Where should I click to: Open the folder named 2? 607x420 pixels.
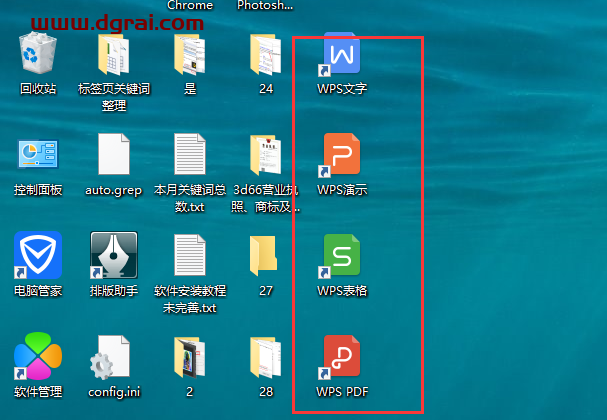(x=189, y=357)
